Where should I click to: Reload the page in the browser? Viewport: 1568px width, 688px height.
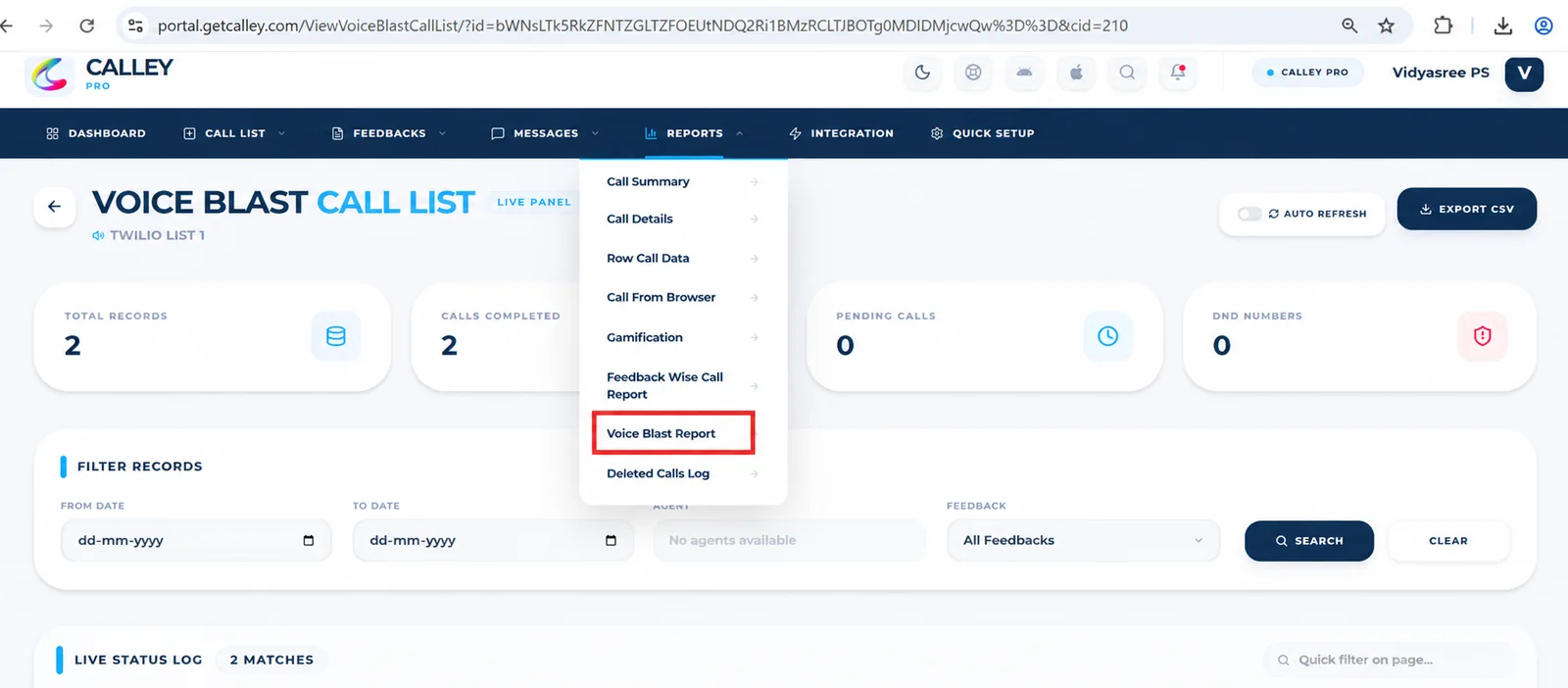pos(87,25)
